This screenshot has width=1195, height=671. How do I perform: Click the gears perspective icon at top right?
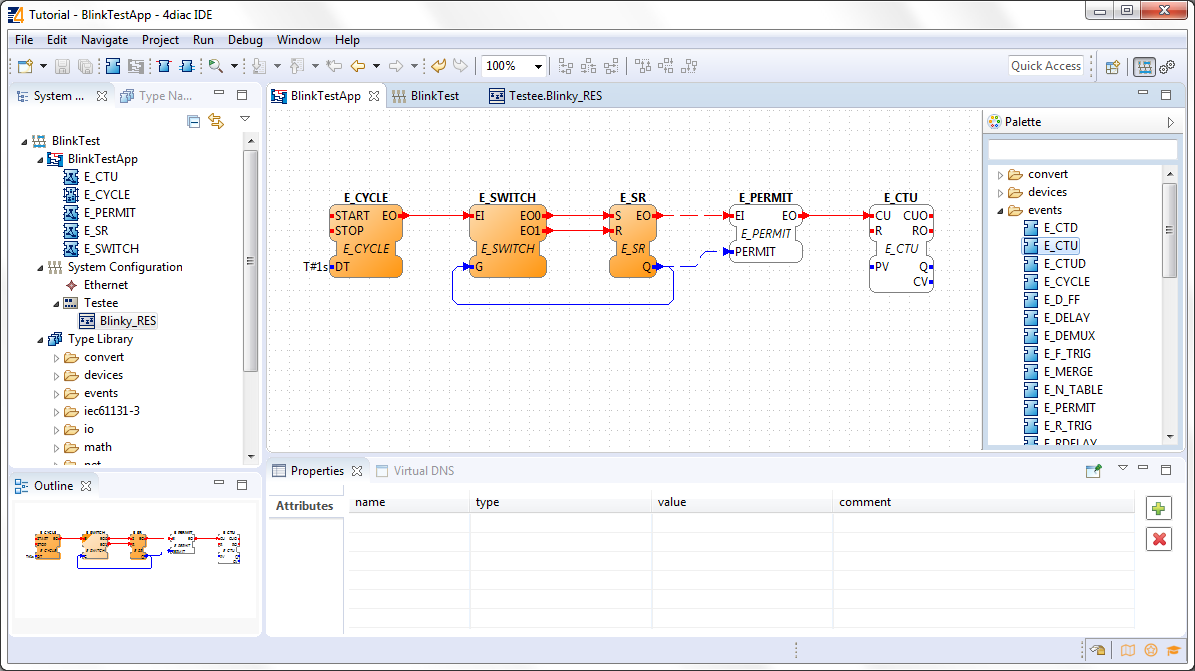point(1166,67)
